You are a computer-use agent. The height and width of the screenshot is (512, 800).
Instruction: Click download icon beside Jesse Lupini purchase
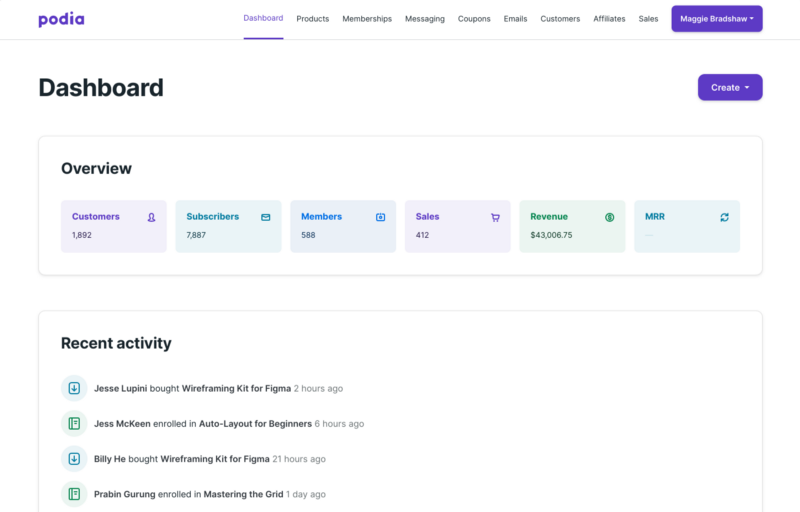coord(74,388)
